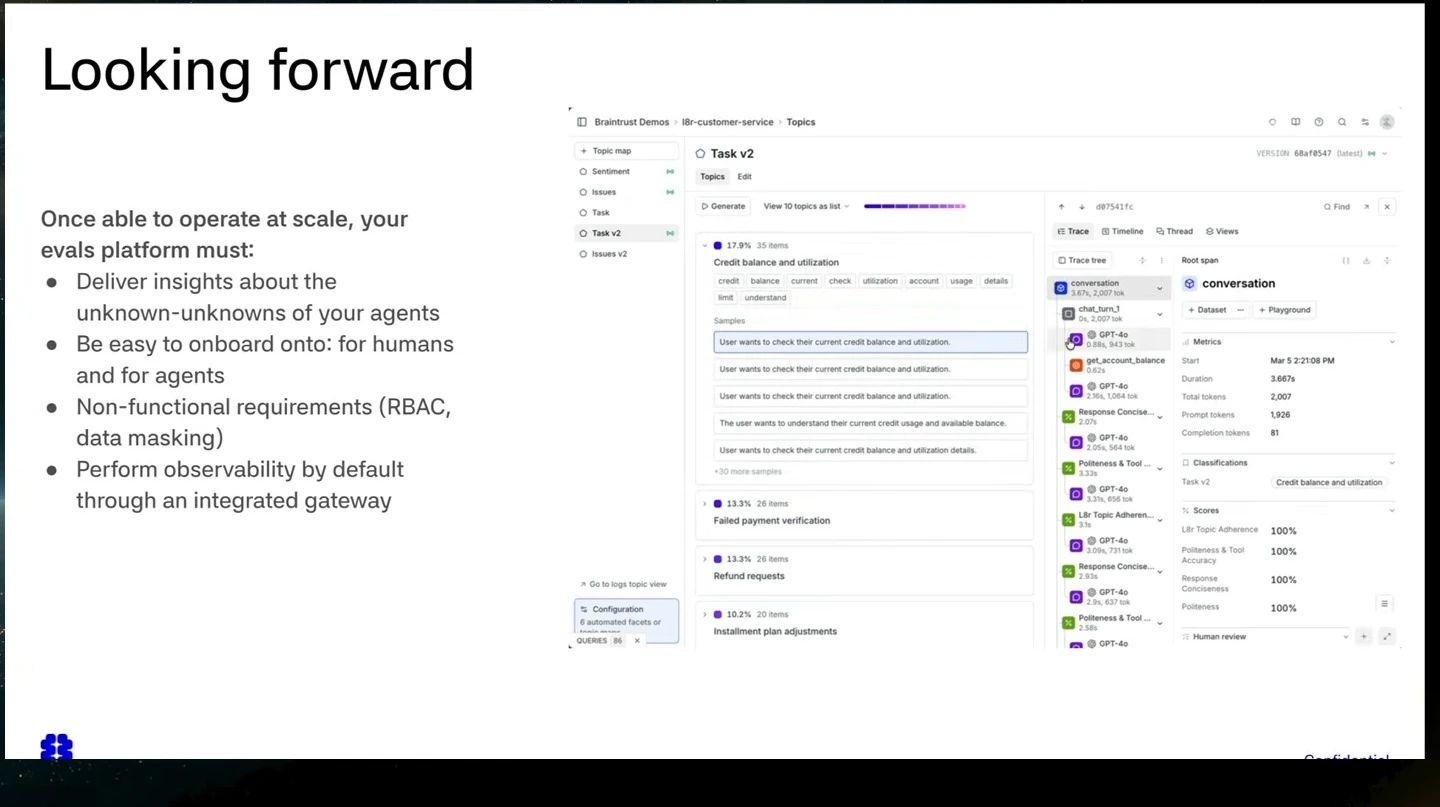1440x807 pixels.
Task: Click the Generate button
Action: coord(723,206)
